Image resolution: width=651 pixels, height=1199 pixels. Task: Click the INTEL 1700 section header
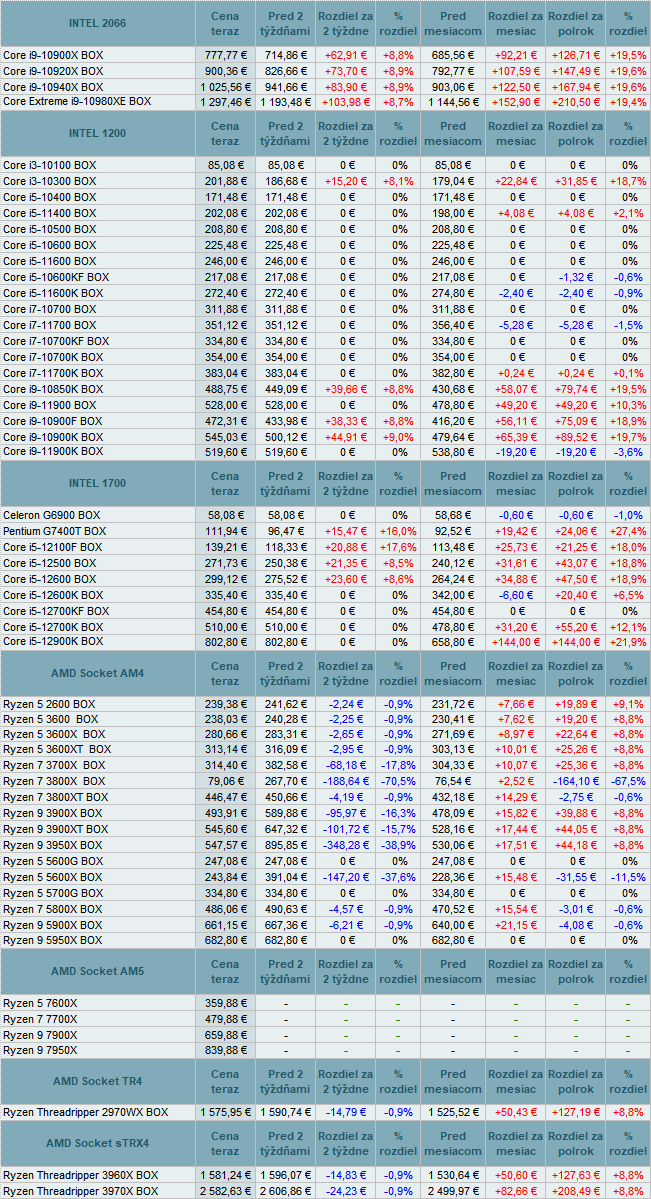pos(98,483)
